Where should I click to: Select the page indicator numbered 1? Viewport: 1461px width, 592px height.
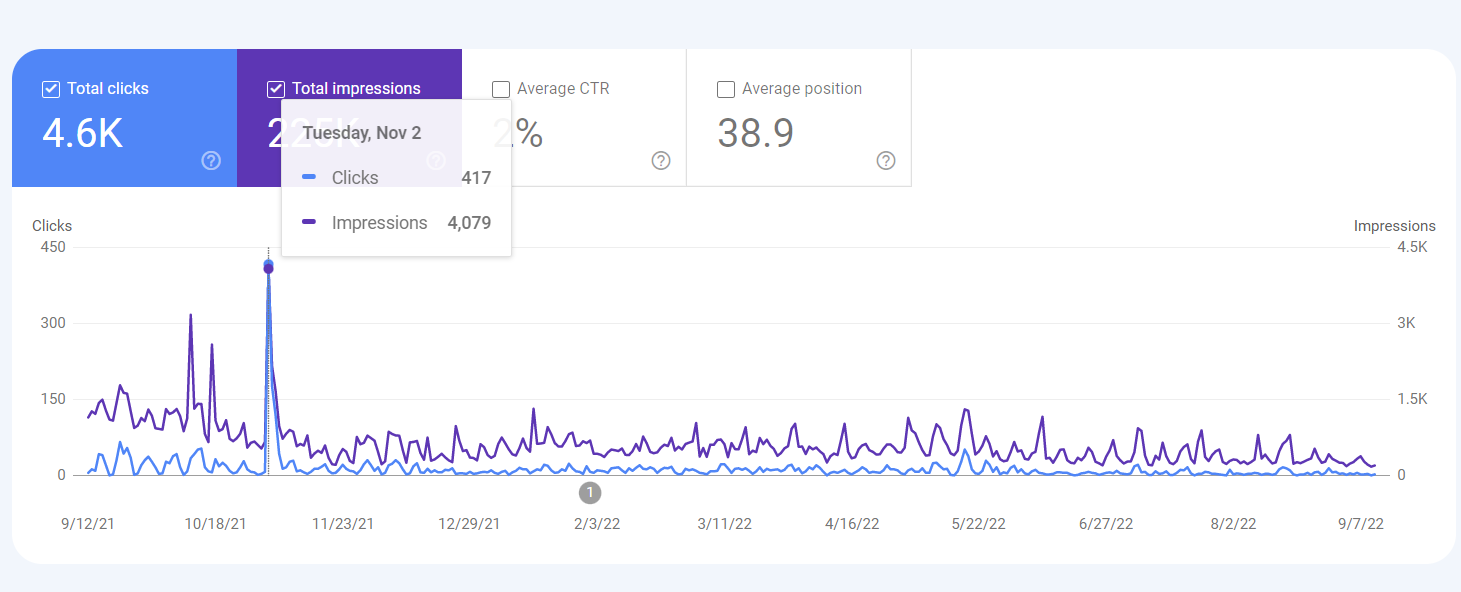point(590,492)
